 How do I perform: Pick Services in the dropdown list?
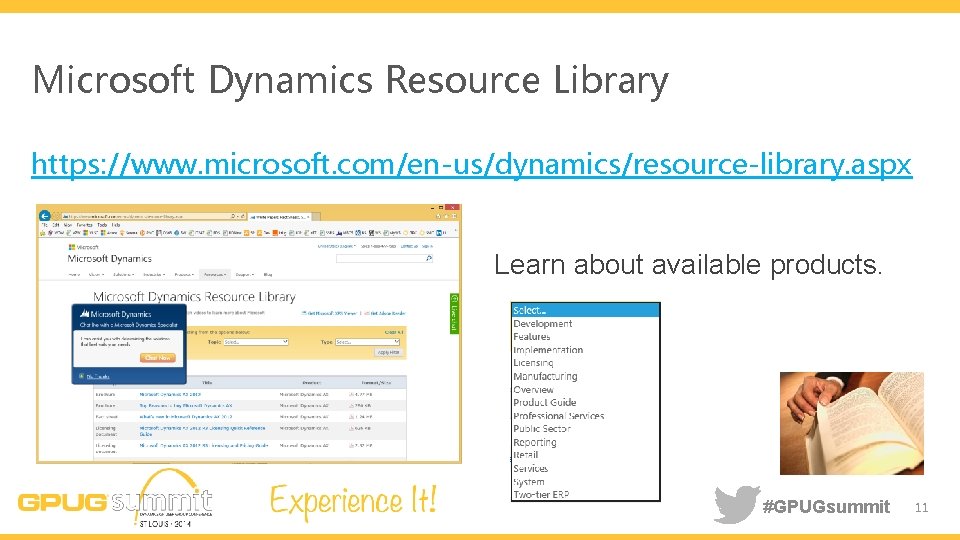coord(530,468)
